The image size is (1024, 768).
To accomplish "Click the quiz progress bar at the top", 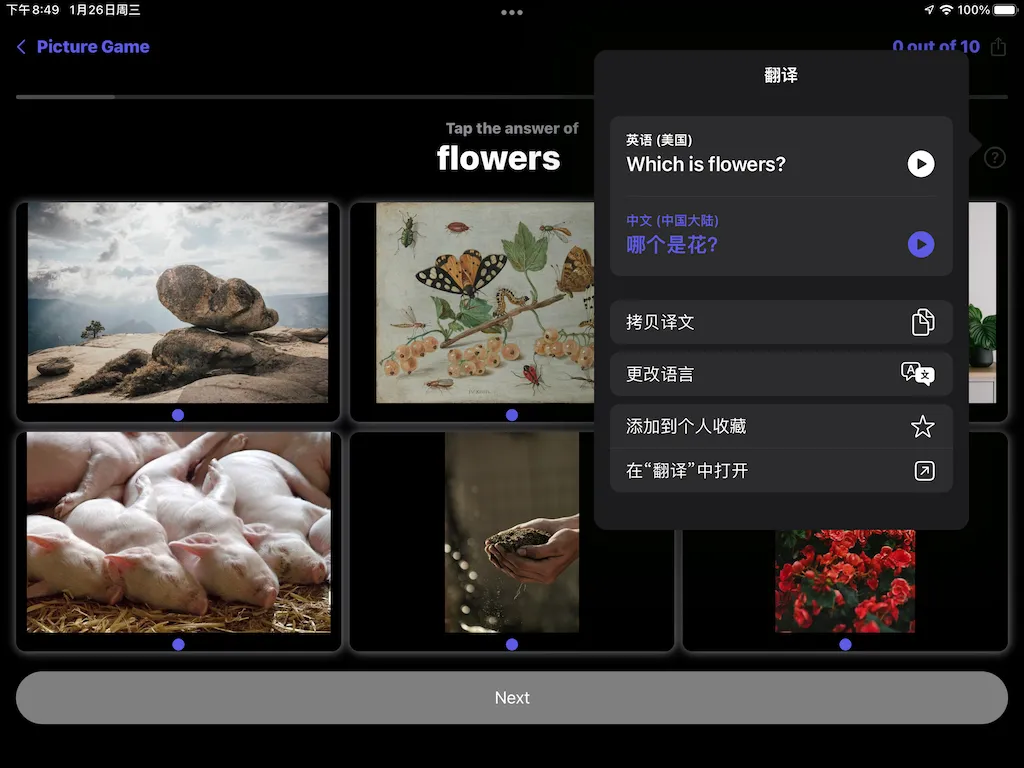I will (300, 97).
